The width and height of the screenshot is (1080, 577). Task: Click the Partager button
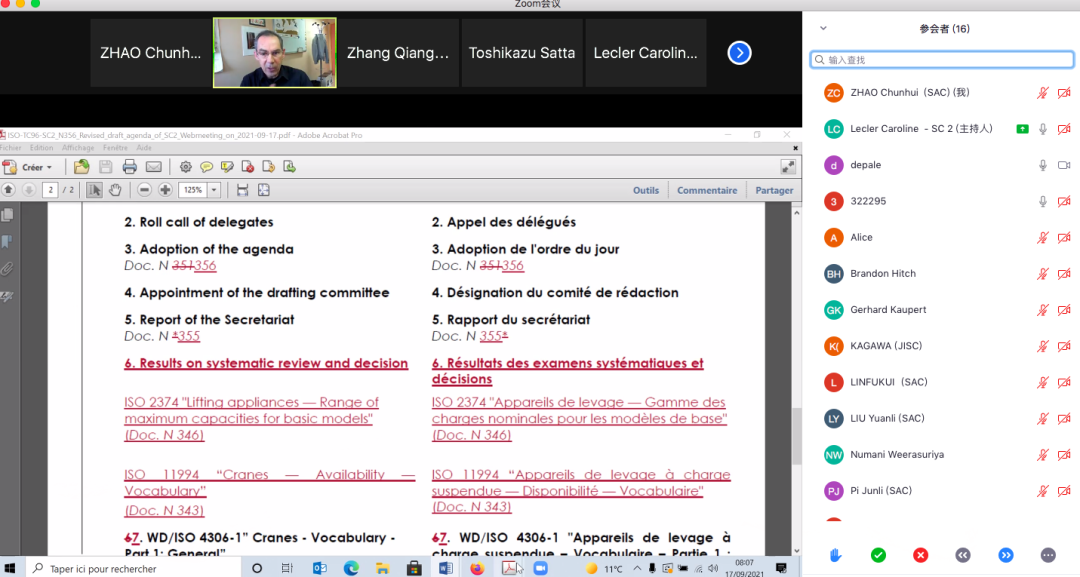pos(774,190)
